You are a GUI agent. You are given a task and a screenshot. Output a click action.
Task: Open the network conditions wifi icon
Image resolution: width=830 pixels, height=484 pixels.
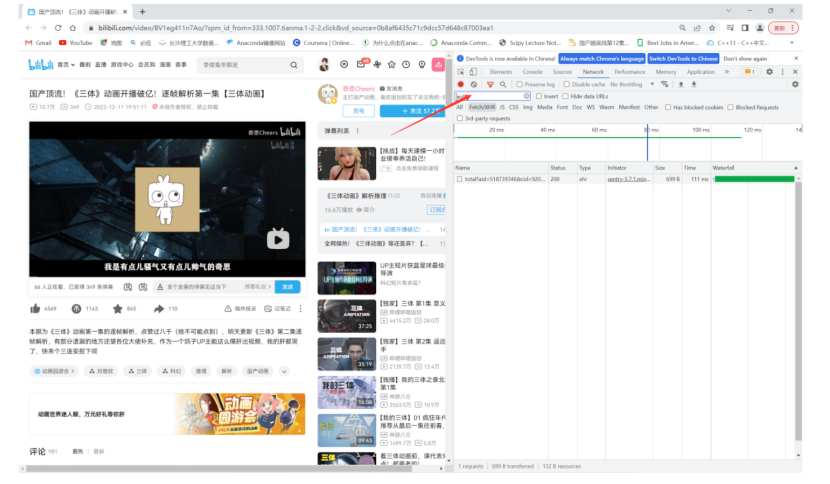coord(665,84)
